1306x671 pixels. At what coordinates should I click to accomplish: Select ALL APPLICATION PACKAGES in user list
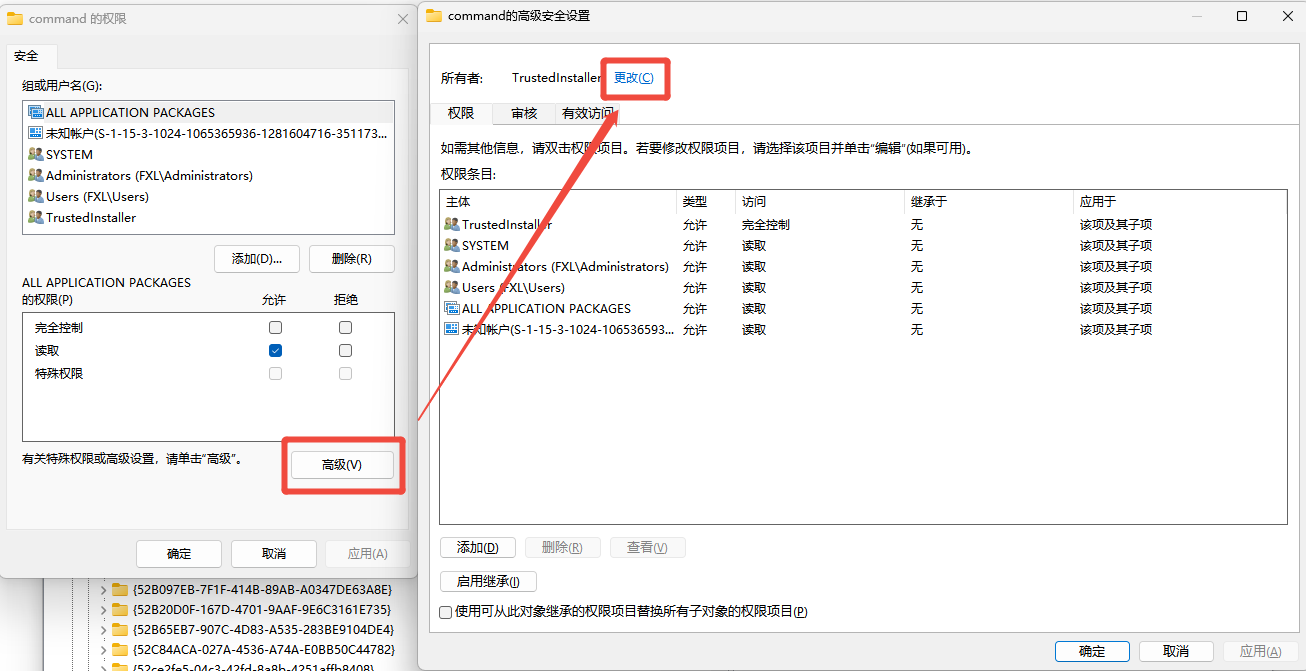pos(208,112)
